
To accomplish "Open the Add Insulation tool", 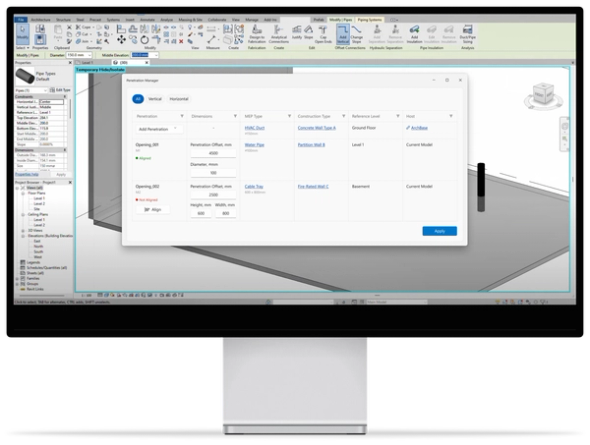I will tap(414, 34).
